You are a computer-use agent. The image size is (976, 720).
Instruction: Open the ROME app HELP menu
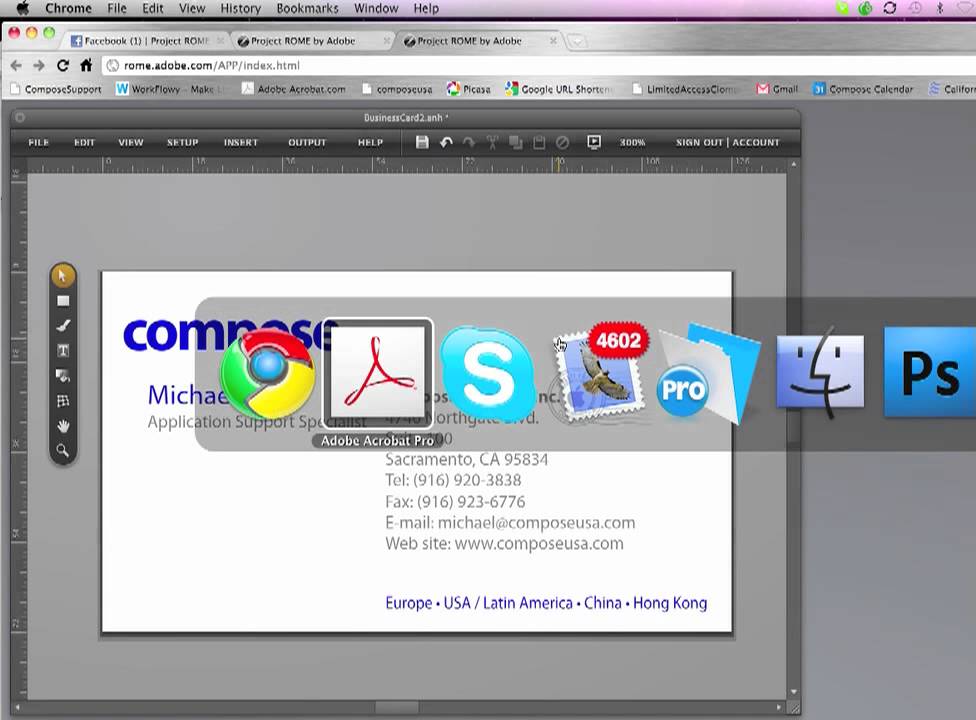coord(370,143)
